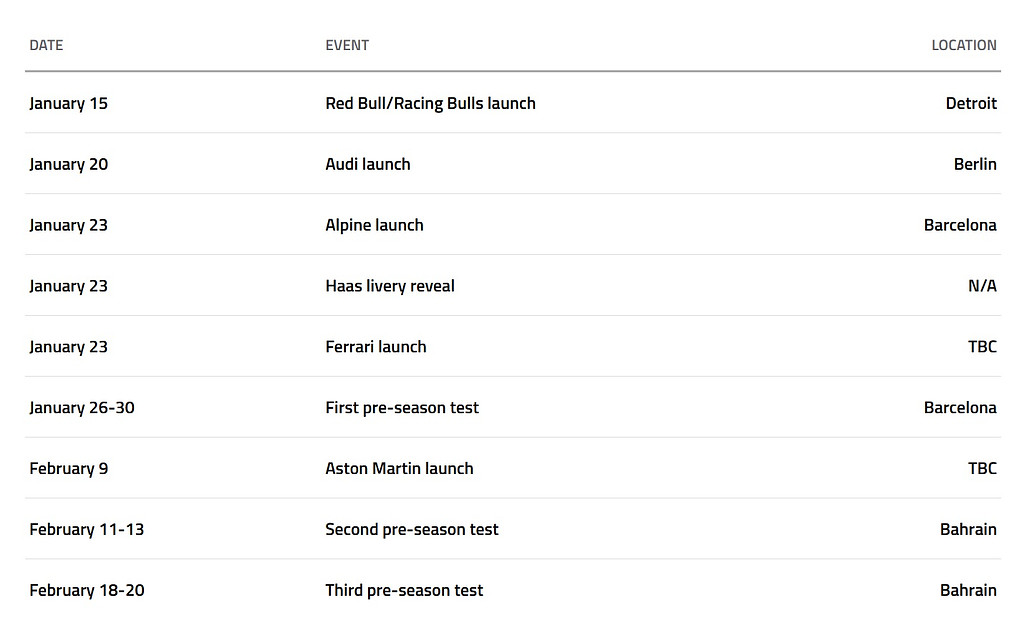Click the Audi launch event text
Screen dimensions: 1024x628
[x=367, y=164]
